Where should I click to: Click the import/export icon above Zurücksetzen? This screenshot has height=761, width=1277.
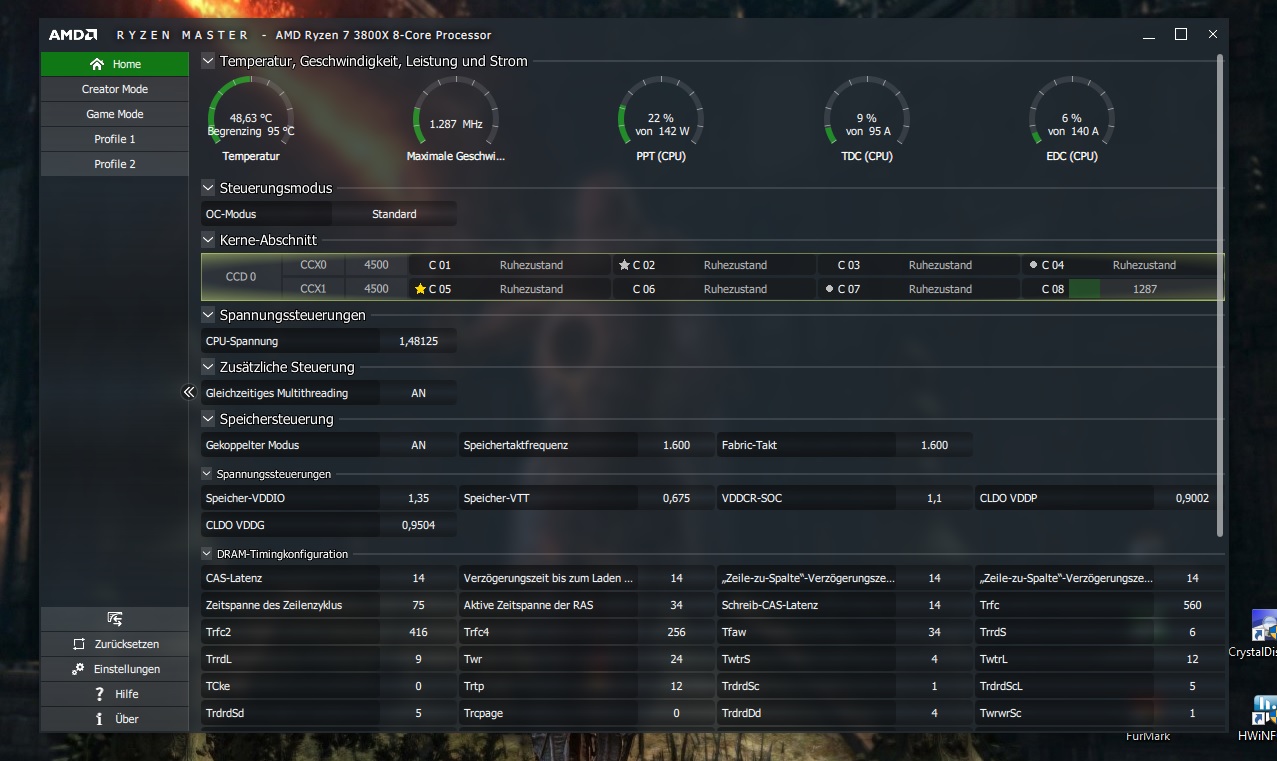[114, 619]
